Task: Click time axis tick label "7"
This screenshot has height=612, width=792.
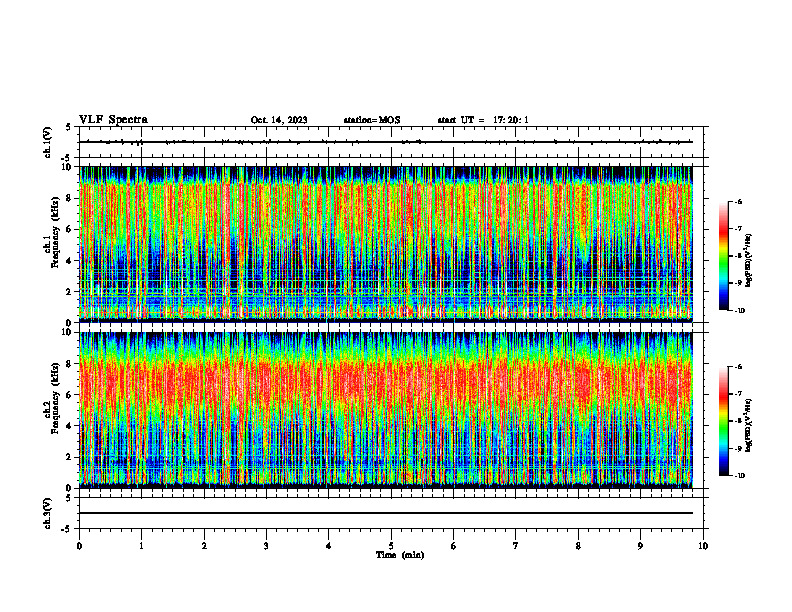Action: [x=516, y=546]
